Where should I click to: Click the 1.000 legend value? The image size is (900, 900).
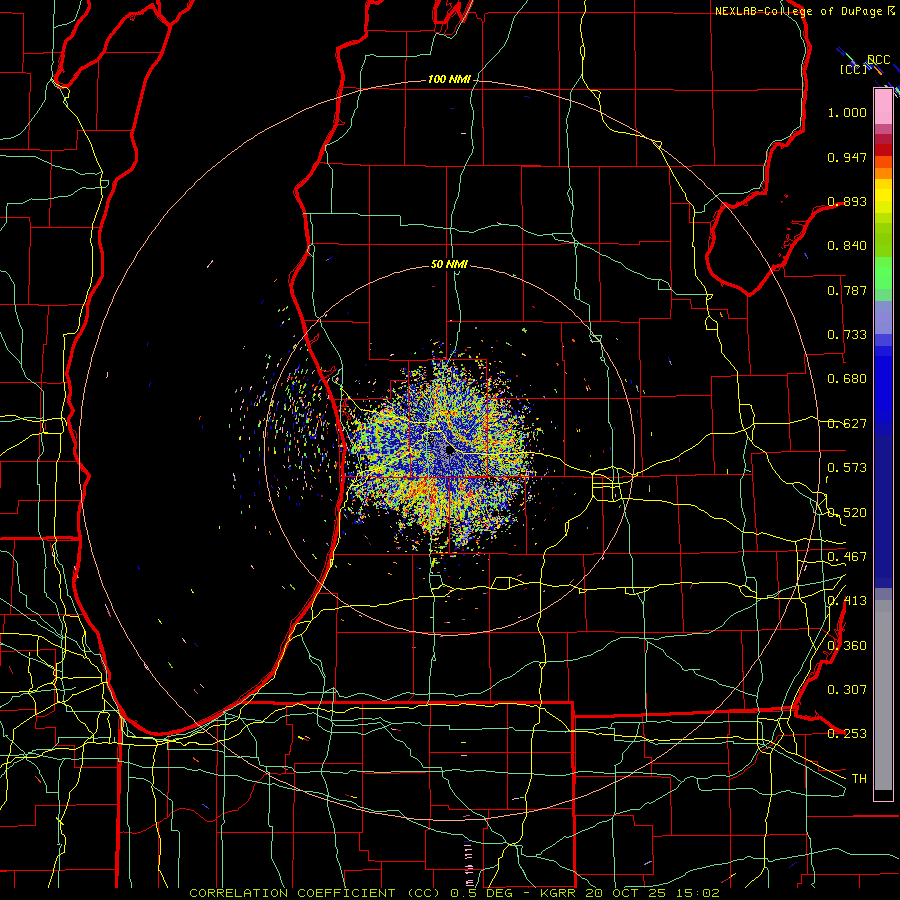(847, 113)
